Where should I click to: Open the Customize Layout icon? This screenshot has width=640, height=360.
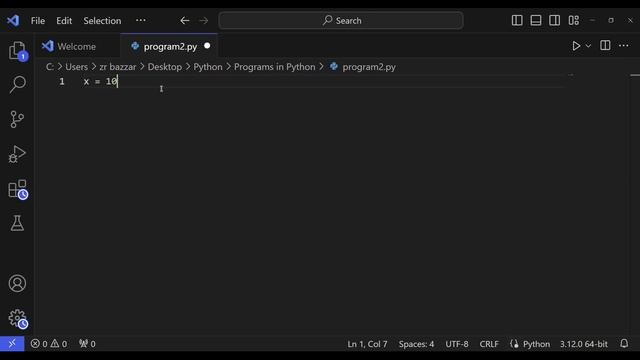[573, 20]
